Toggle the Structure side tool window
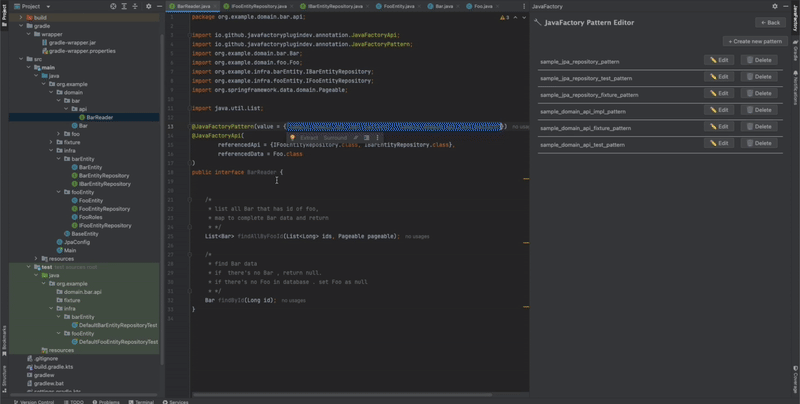The height and width of the screenshot is (404, 800). [x=4, y=378]
